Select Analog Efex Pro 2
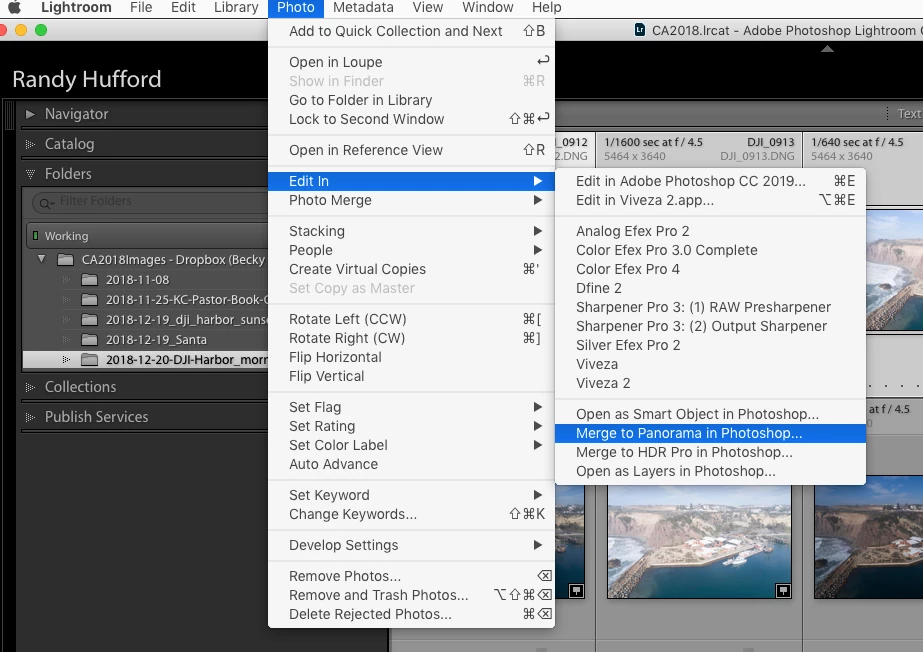Viewport: 923px width, 652px height. pos(710,231)
